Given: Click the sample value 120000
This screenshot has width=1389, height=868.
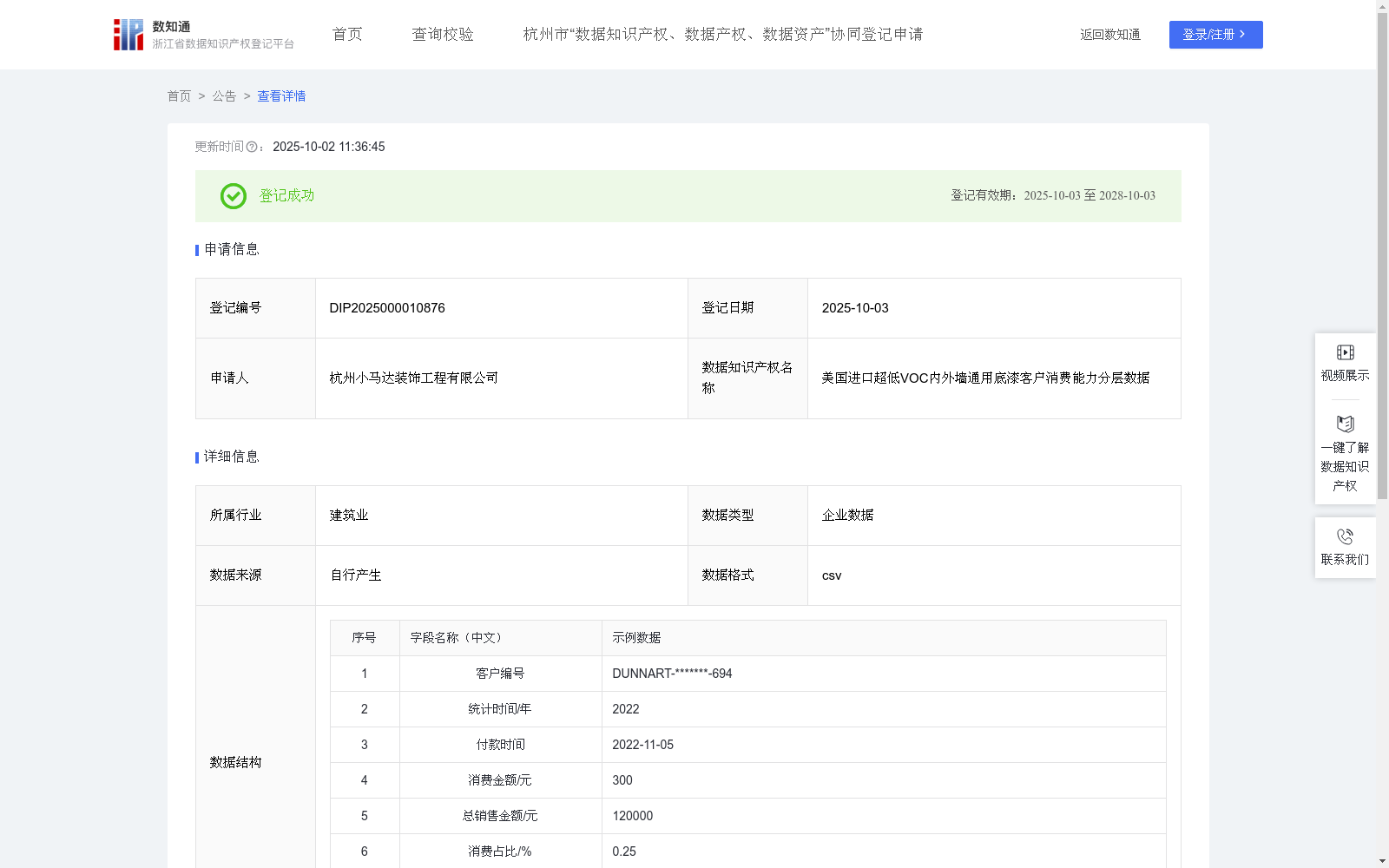Looking at the screenshot, I should click(x=632, y=816).
